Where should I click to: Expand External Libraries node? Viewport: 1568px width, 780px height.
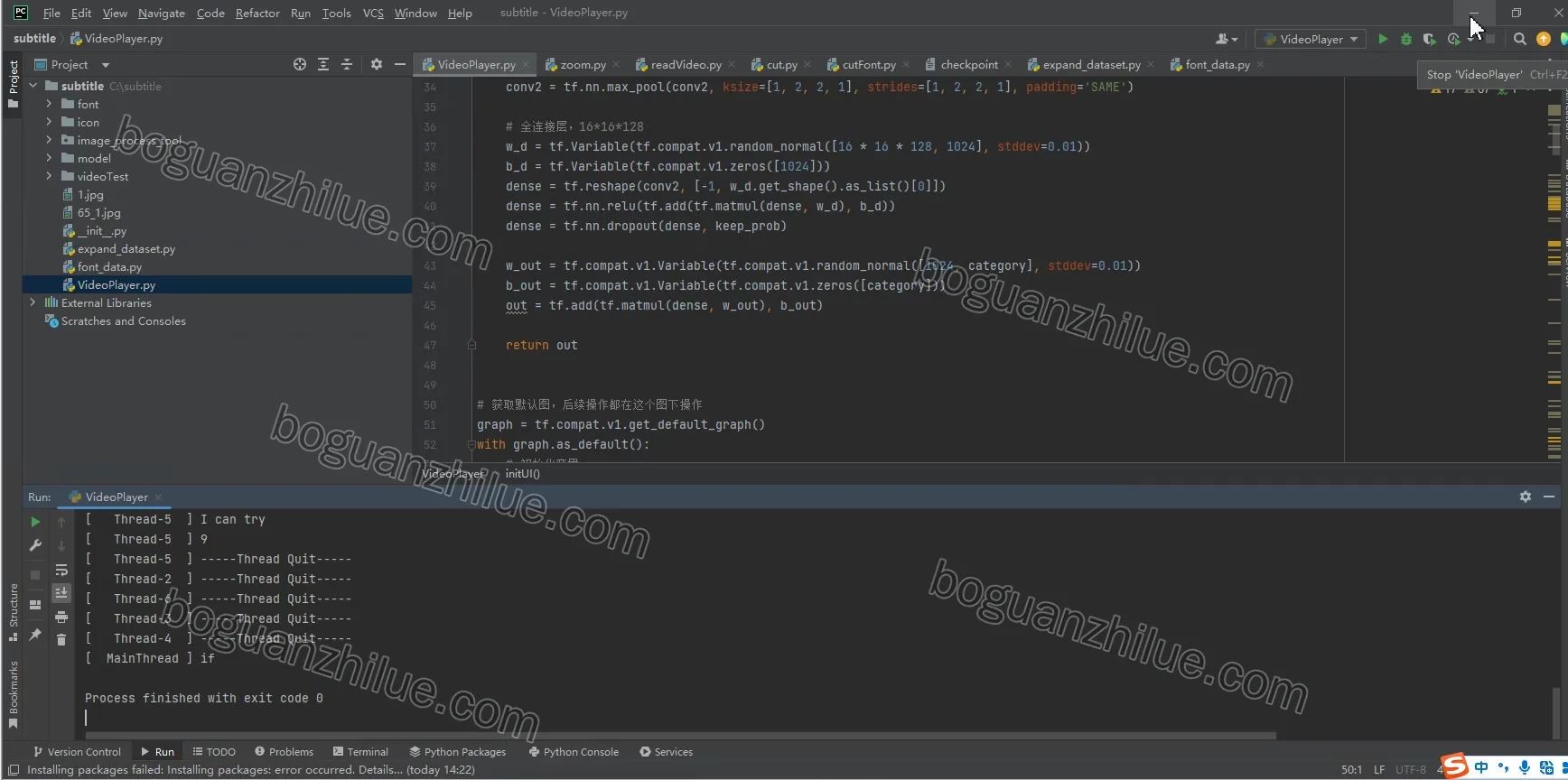[x=33, y=302]
